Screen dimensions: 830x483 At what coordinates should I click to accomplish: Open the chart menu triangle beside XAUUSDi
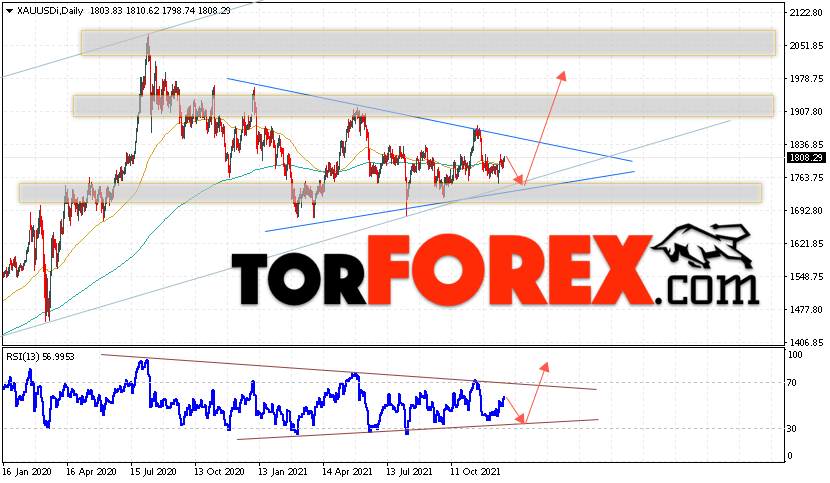[x=9, y=11]
